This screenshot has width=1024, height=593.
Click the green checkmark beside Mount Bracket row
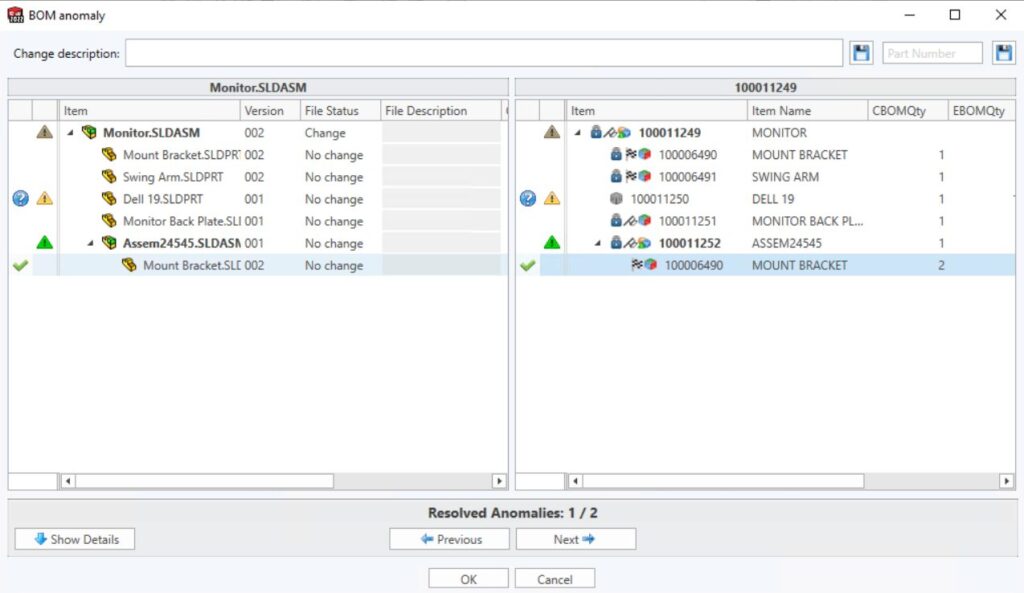pyautogui.click(x=20, y=264)
